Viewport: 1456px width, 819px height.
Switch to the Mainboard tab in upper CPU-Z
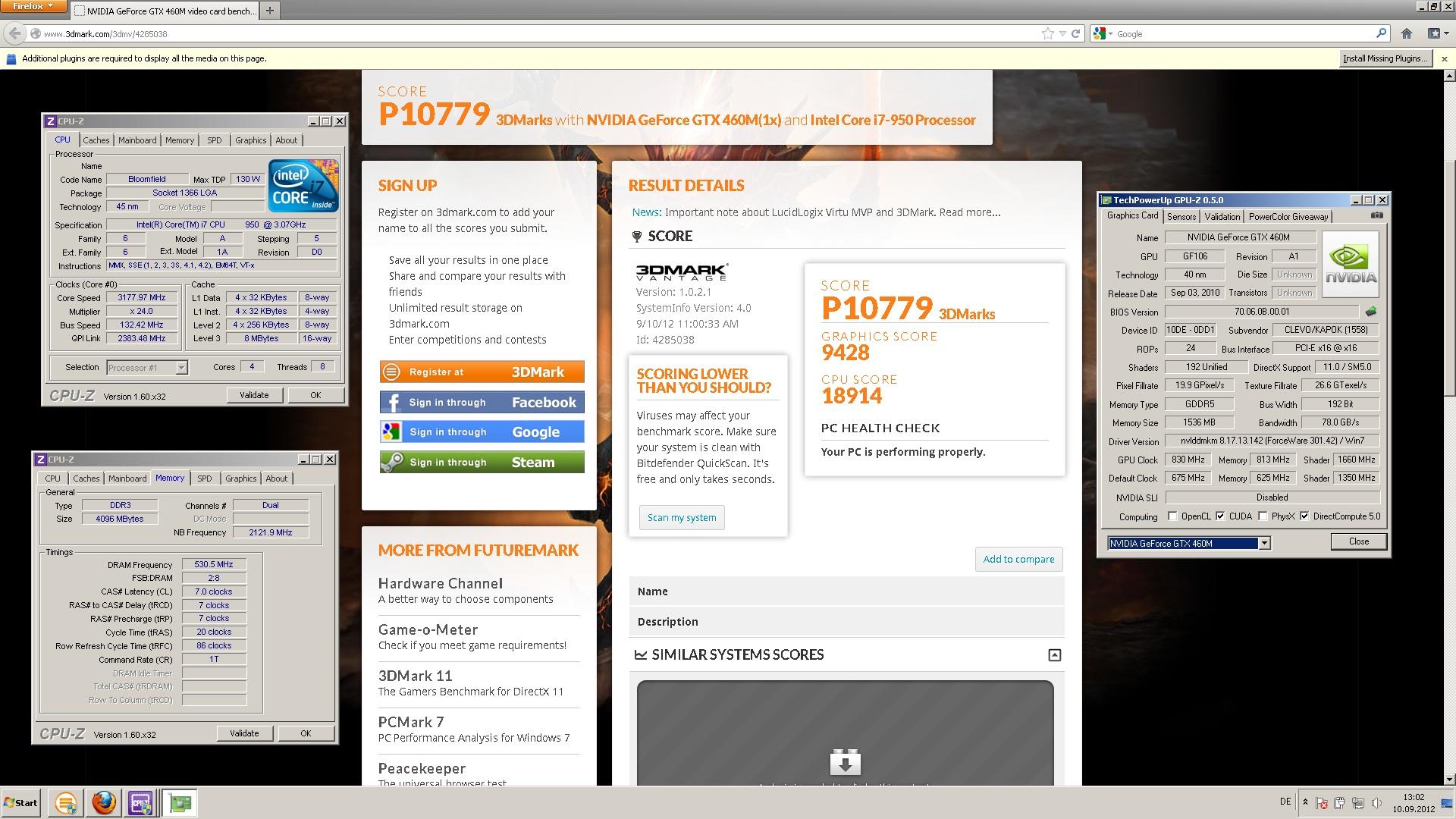(137, 140)
